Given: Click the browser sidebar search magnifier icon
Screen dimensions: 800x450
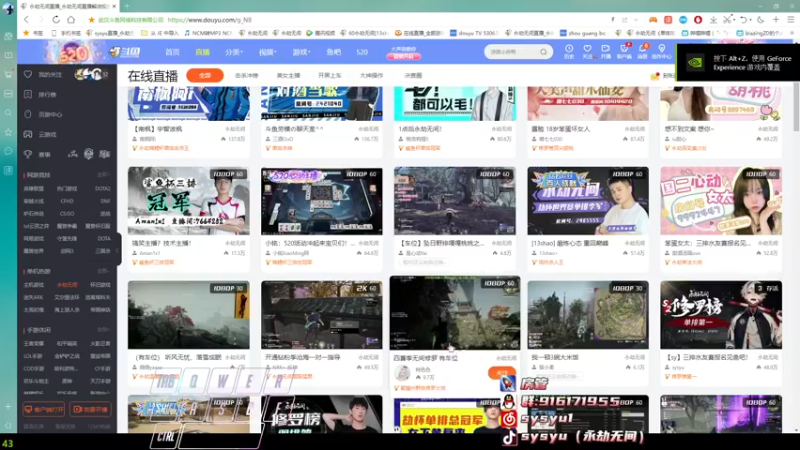Looking at the screenshot, I should click(x=8, y=113).
